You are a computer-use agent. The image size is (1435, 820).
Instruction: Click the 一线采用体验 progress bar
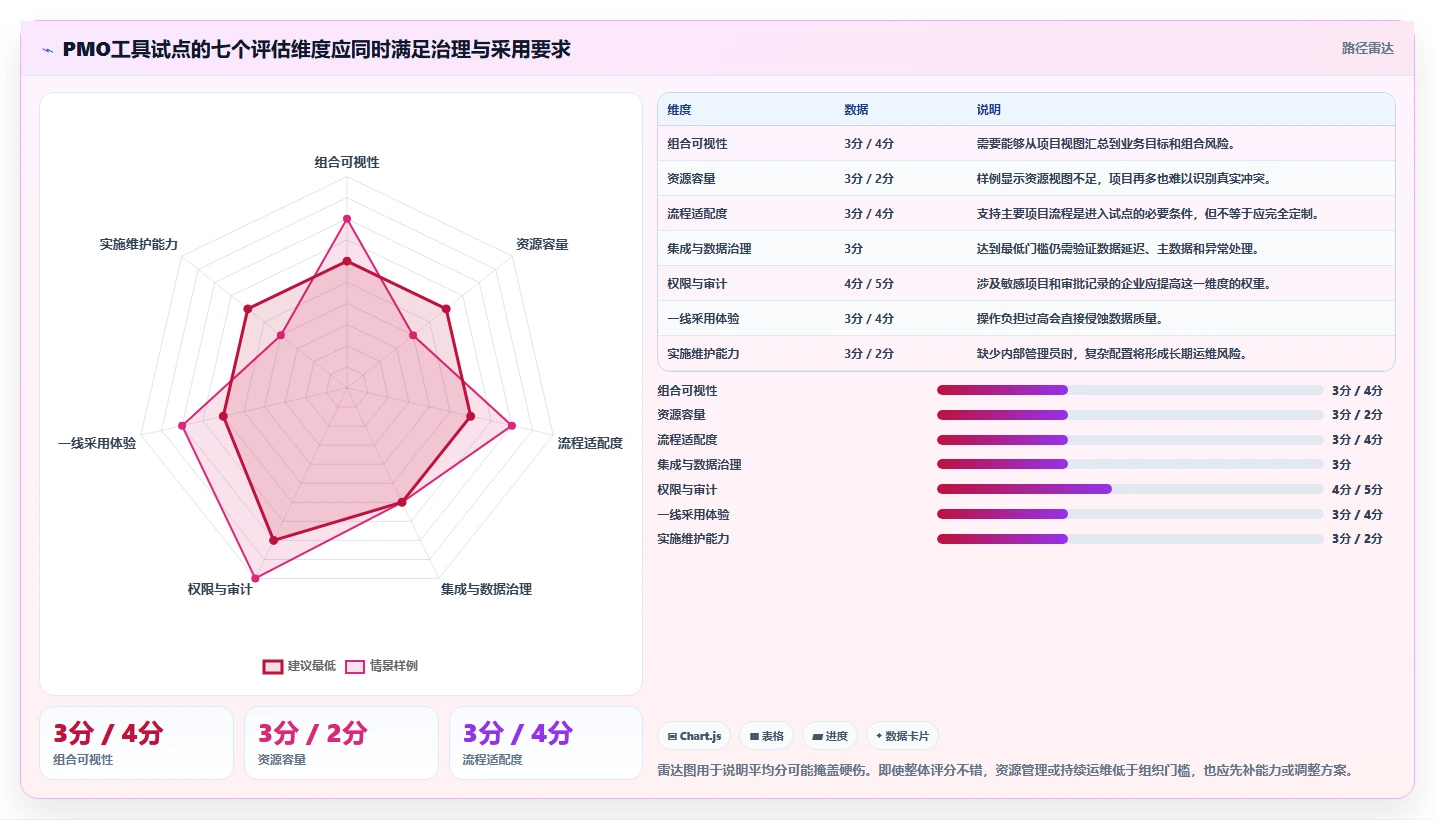point(1130,514)
